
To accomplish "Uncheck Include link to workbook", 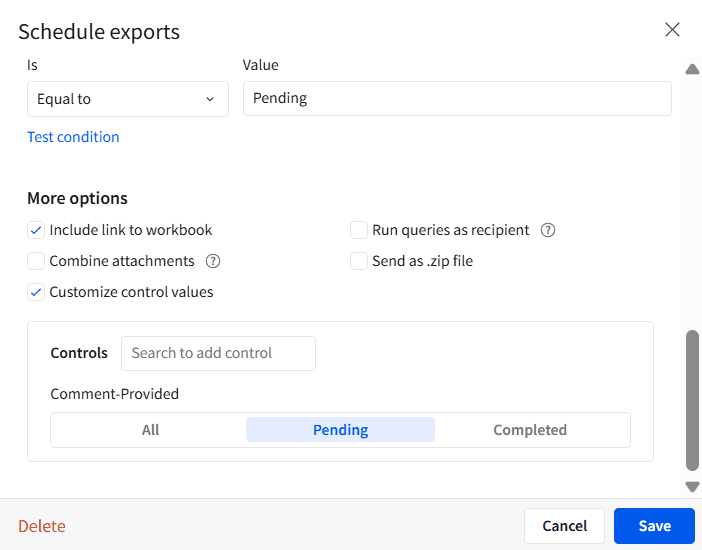I will [36, 230].
